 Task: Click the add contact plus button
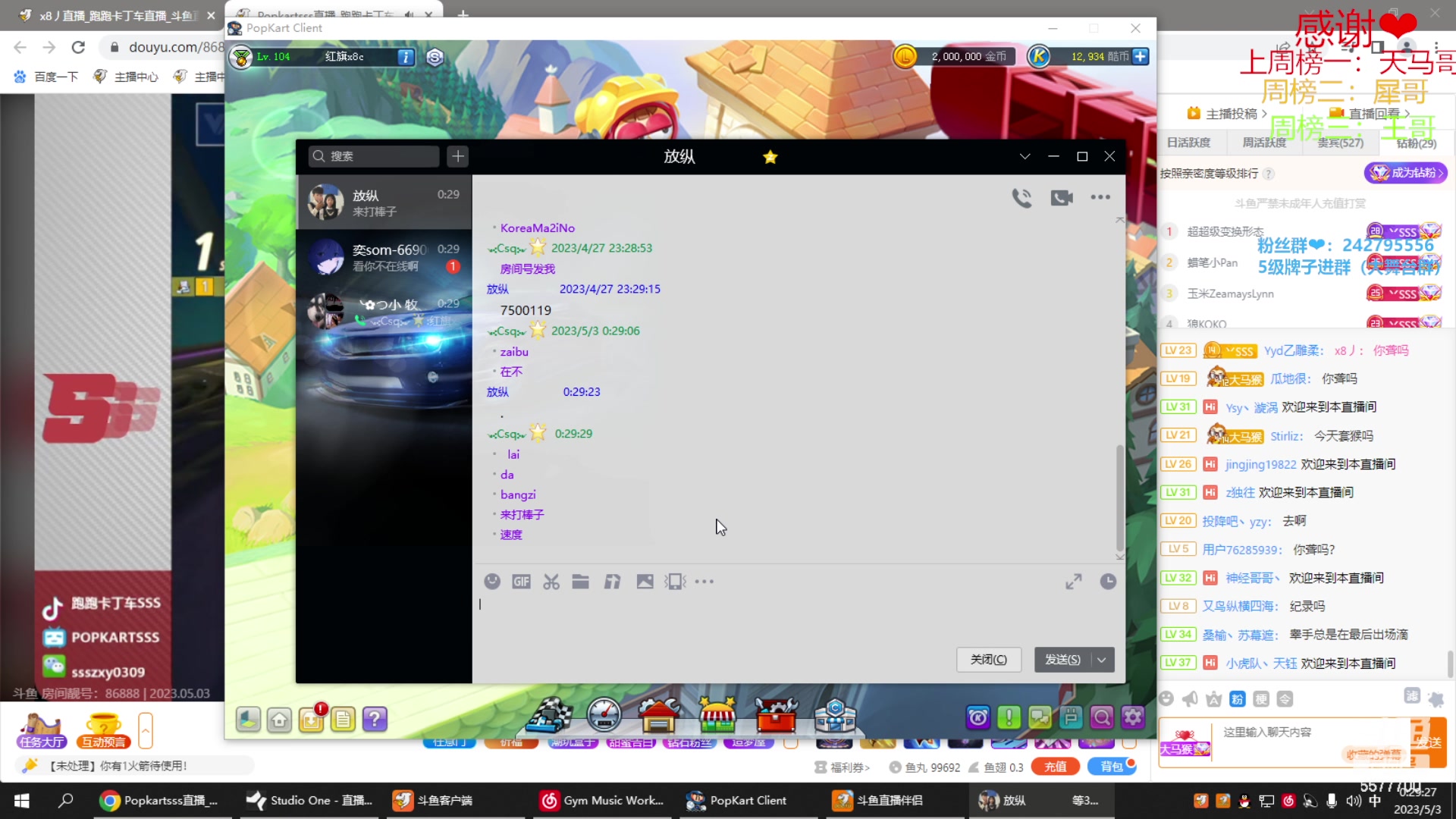pyautogui.click(x=457, y=156)
